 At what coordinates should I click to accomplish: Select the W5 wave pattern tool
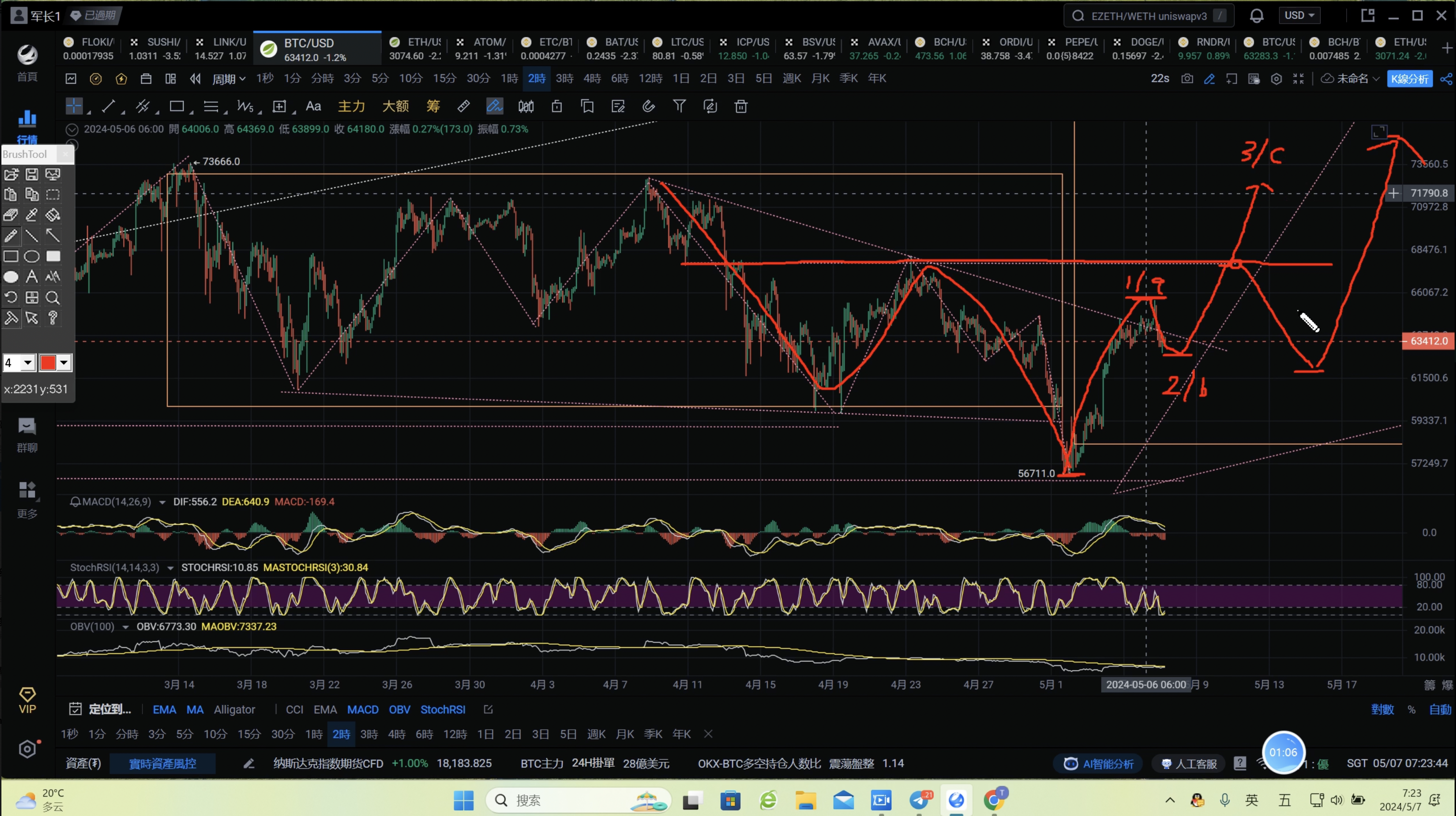245,106
